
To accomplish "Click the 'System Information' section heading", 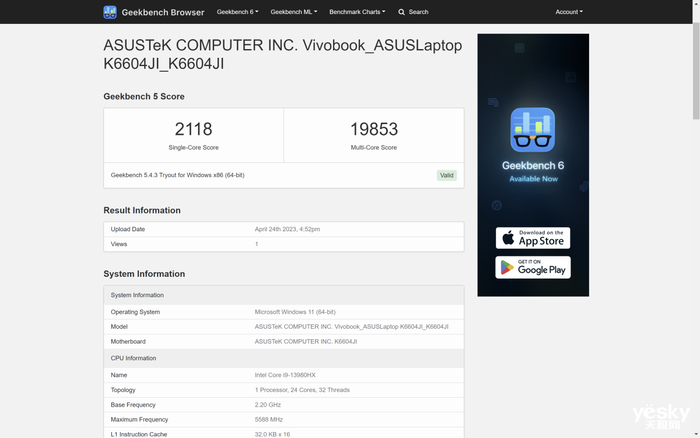I will pyautogui.click(x=144, y=274).
